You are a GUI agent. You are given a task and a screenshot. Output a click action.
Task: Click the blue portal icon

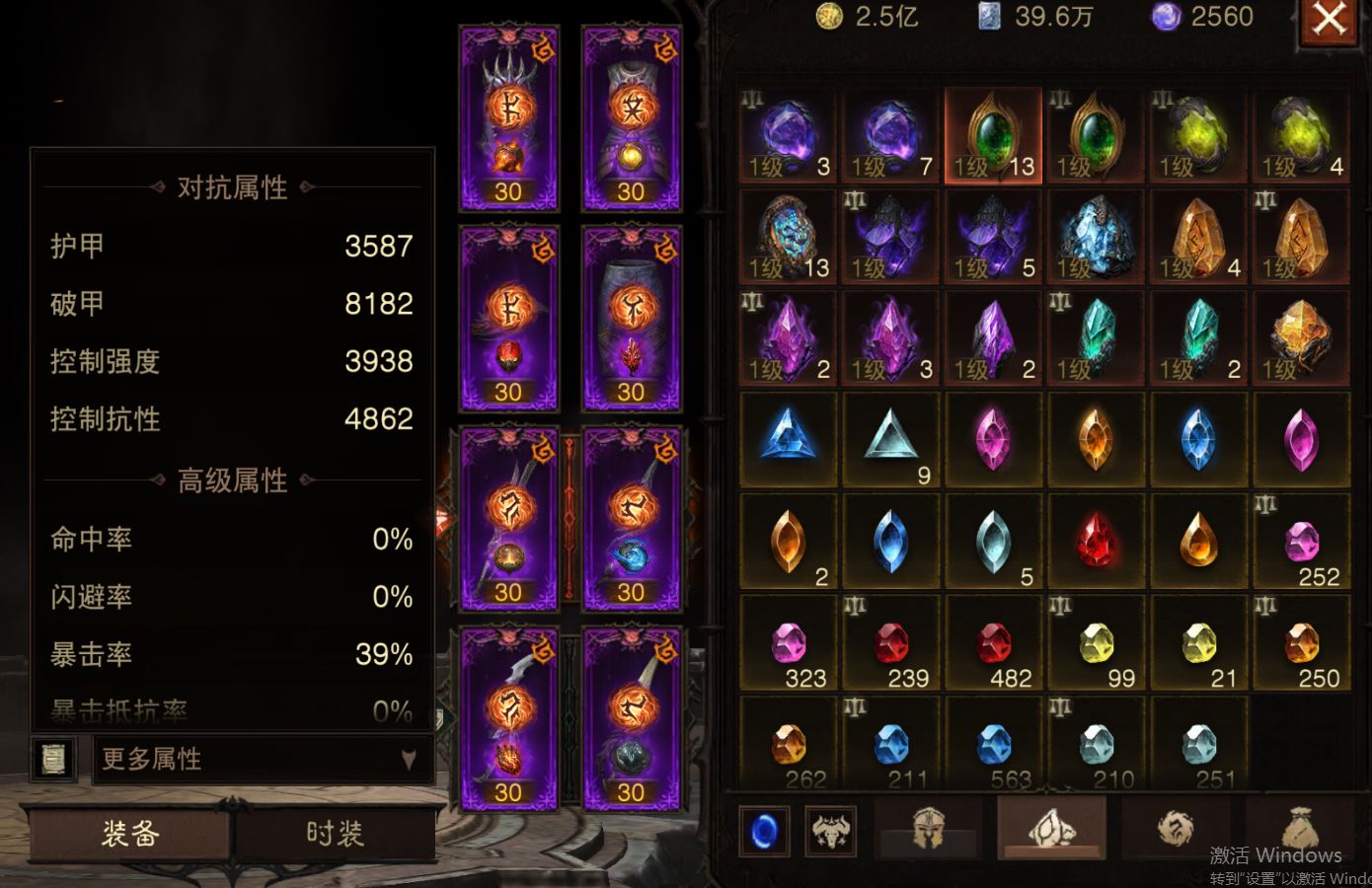point(765,831)
